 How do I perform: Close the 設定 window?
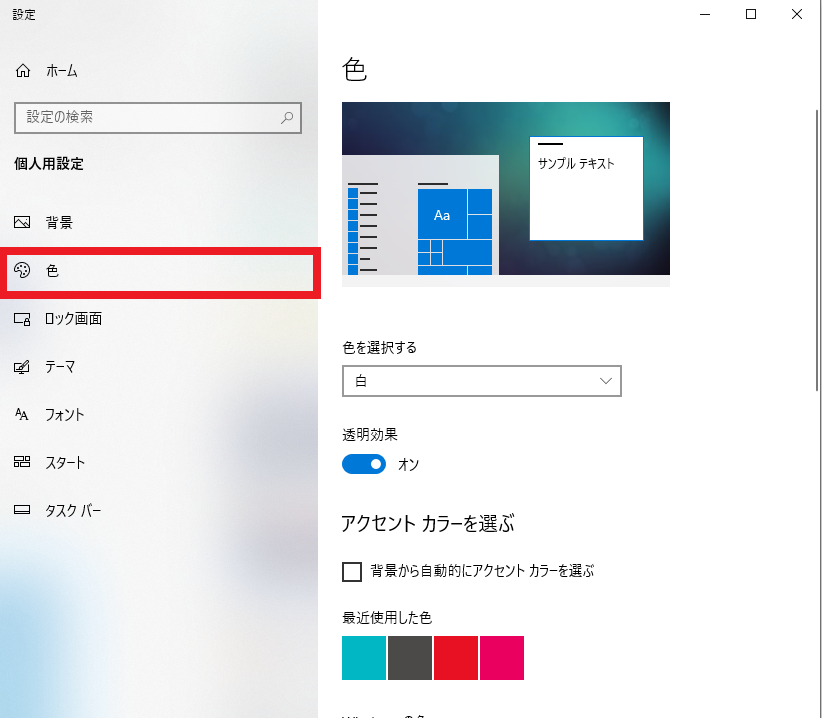click(797, 15)
